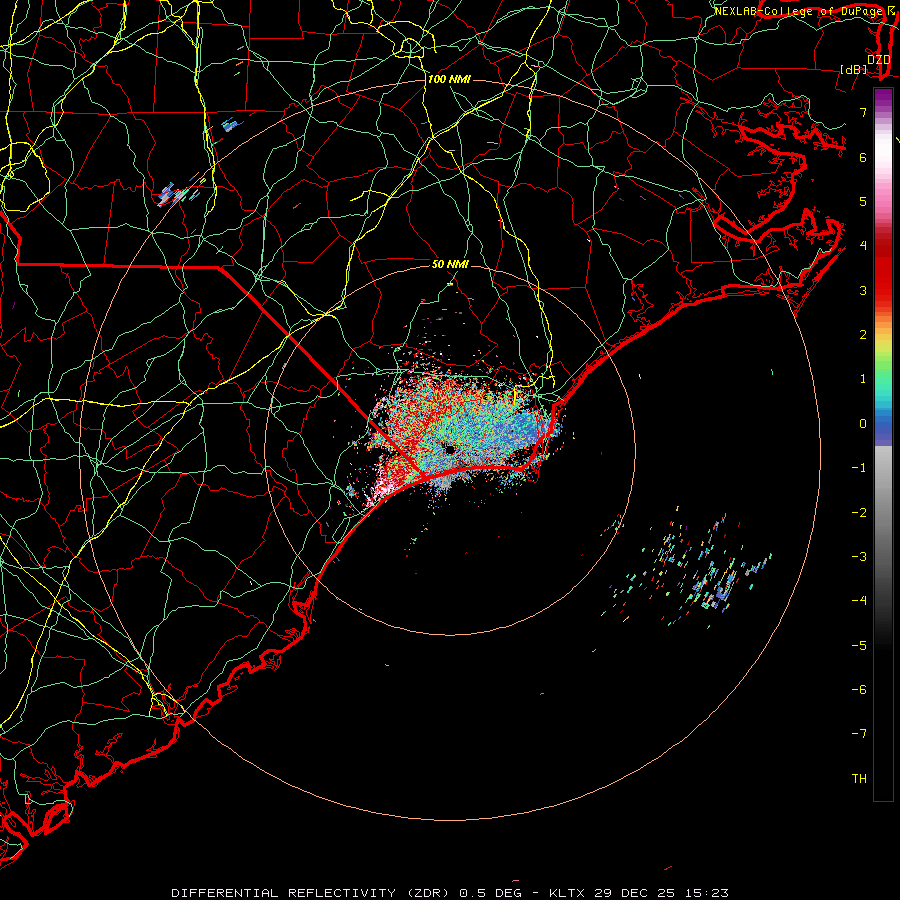Click the 5 value on the dB scale
The width and height of the screenshot is (900, 900).
[x=863, y=201]
